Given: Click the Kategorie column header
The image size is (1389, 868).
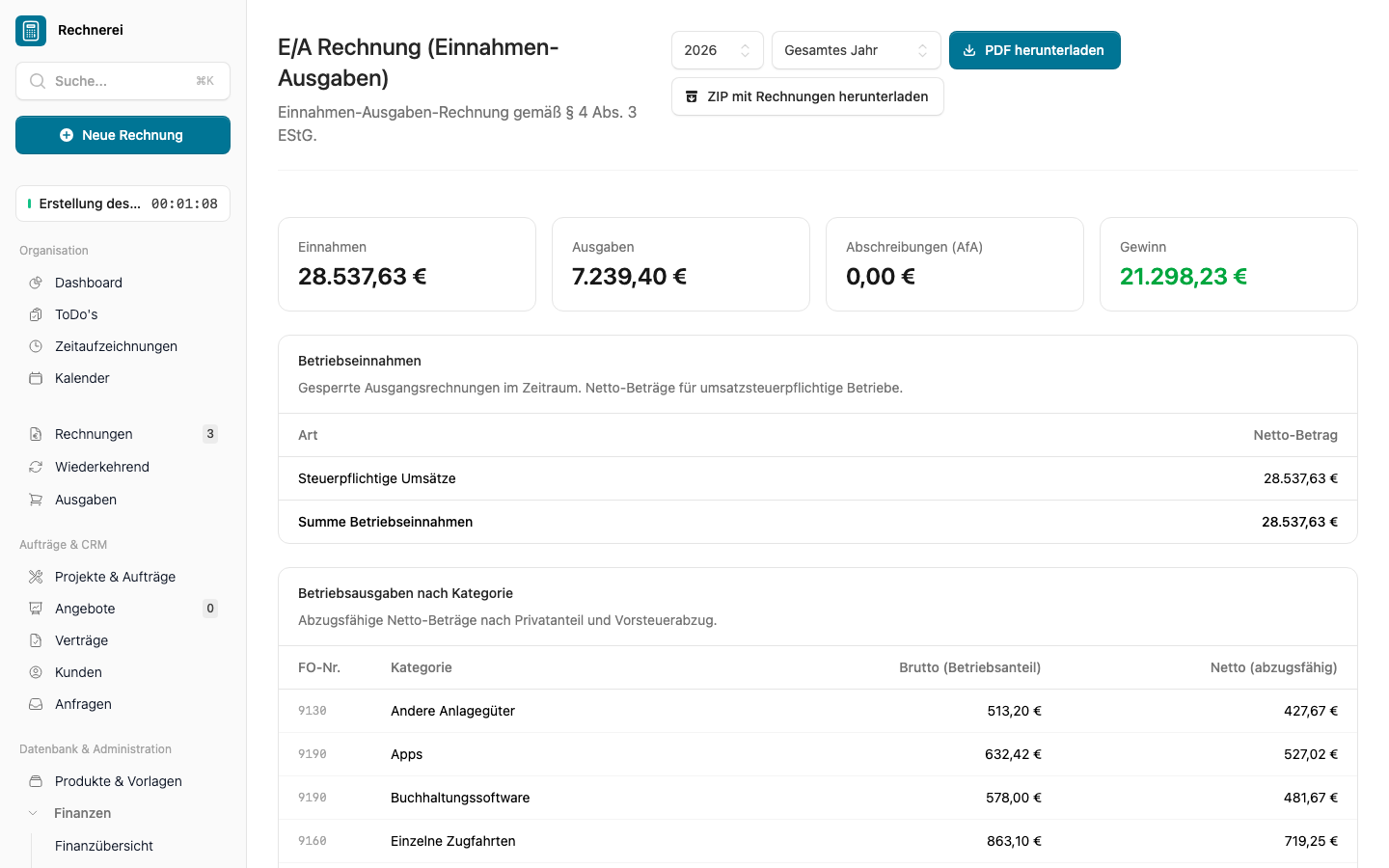Looking at the screenshot, I should [422, 667].
